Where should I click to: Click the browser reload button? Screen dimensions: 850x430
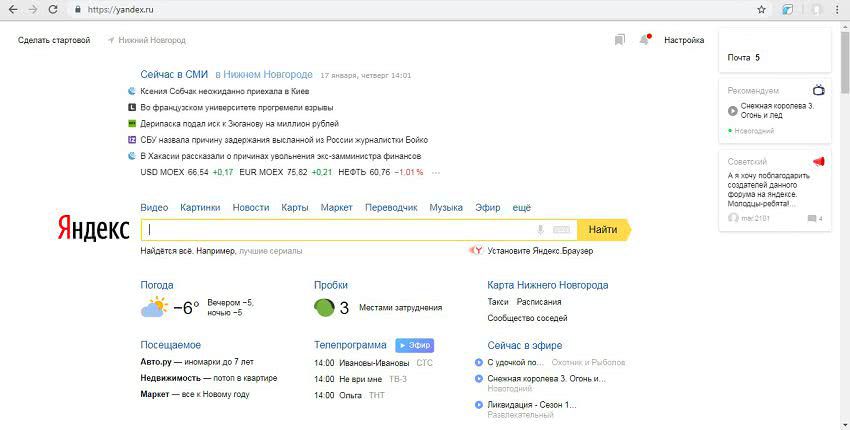tap(55, 9)
